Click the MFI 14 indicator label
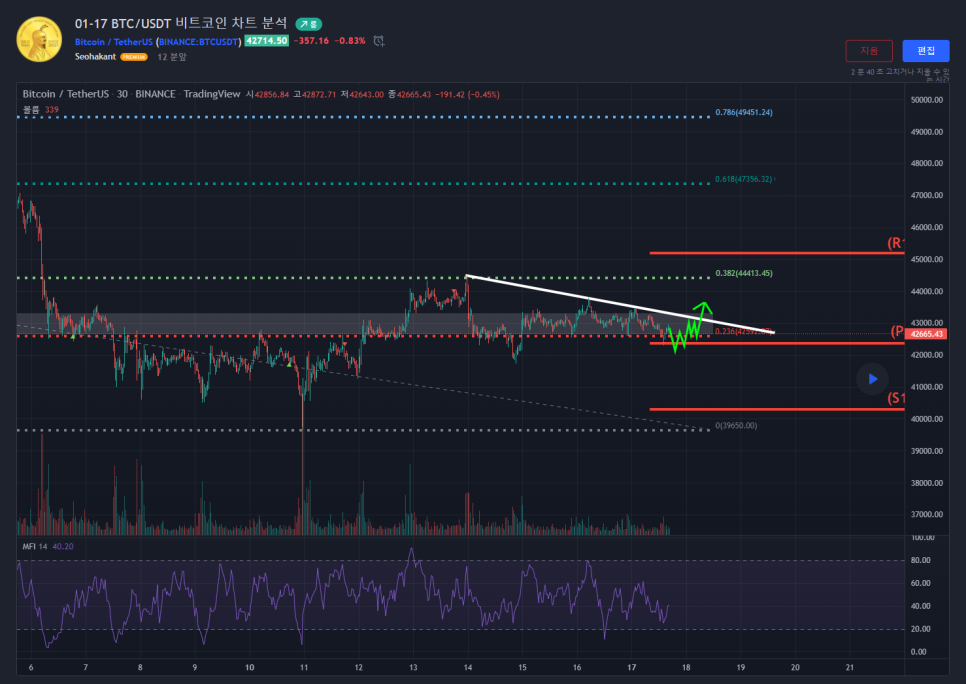 (x=34, y=546)
